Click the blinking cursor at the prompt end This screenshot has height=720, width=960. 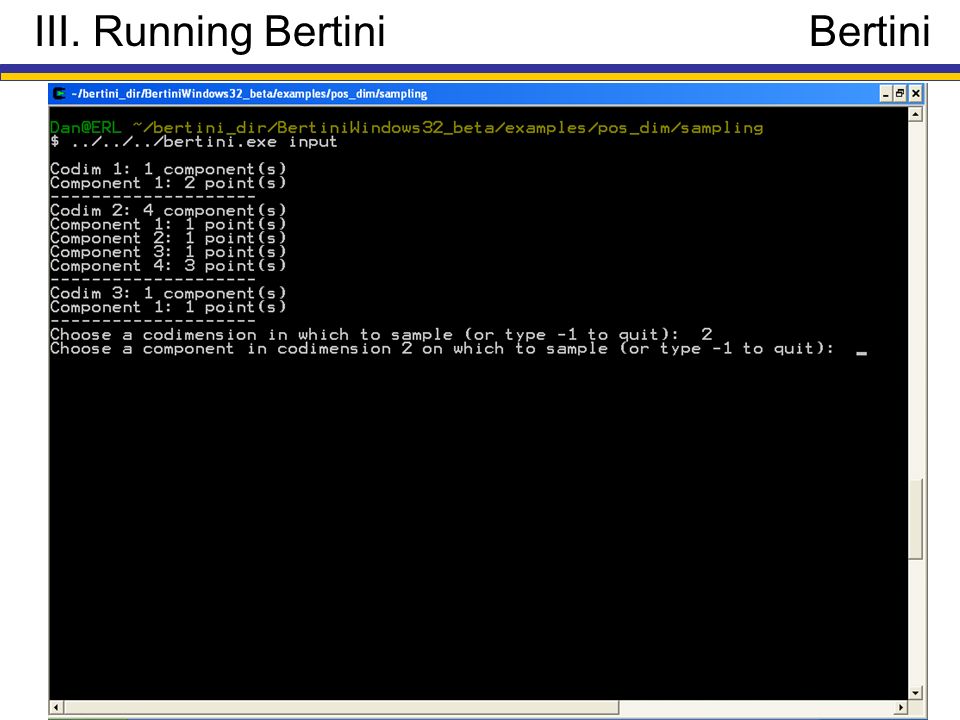coord(861,353)
